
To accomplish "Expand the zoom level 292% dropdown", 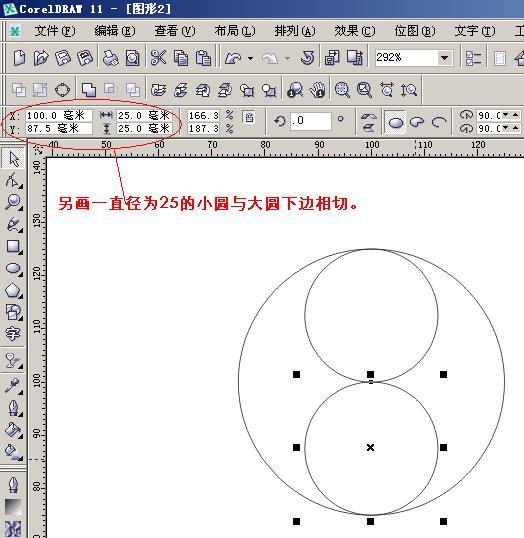I will 444,57.
